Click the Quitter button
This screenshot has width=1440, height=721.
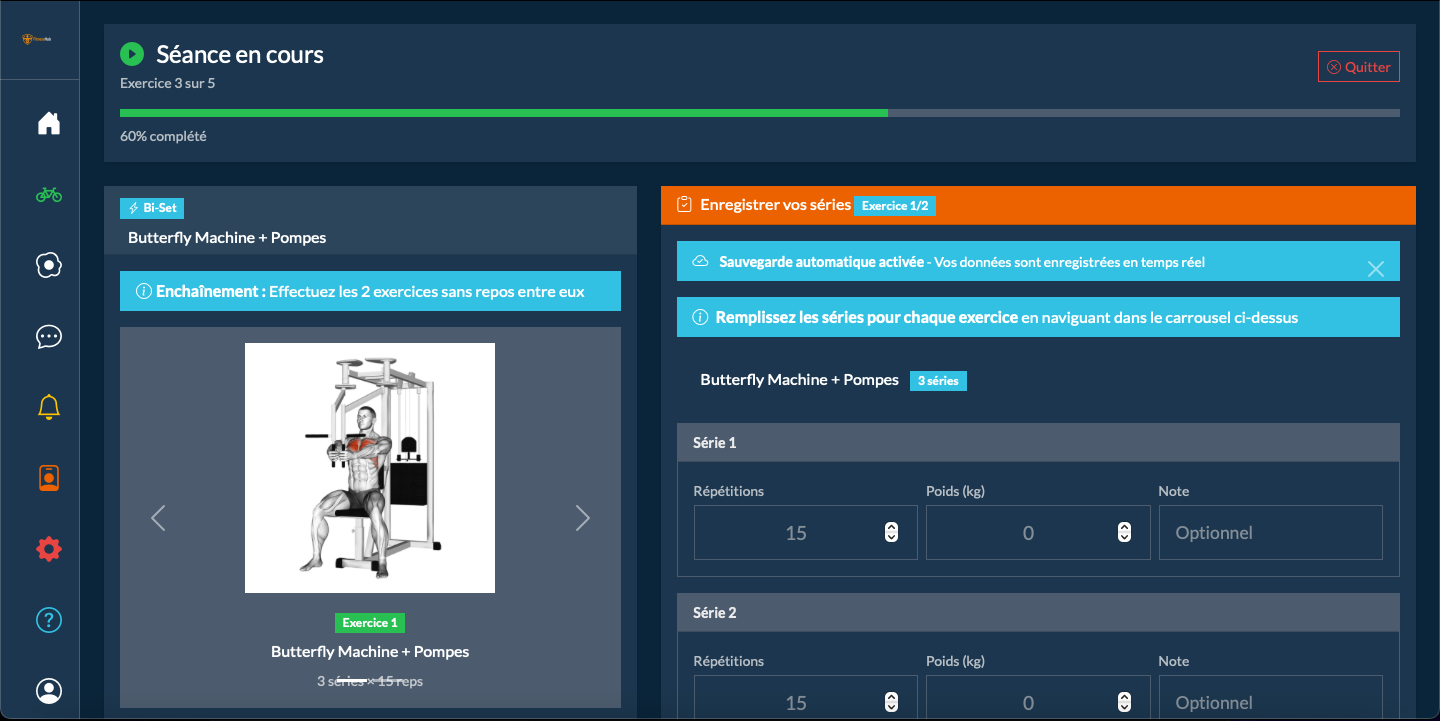[x=1358, y=67]
